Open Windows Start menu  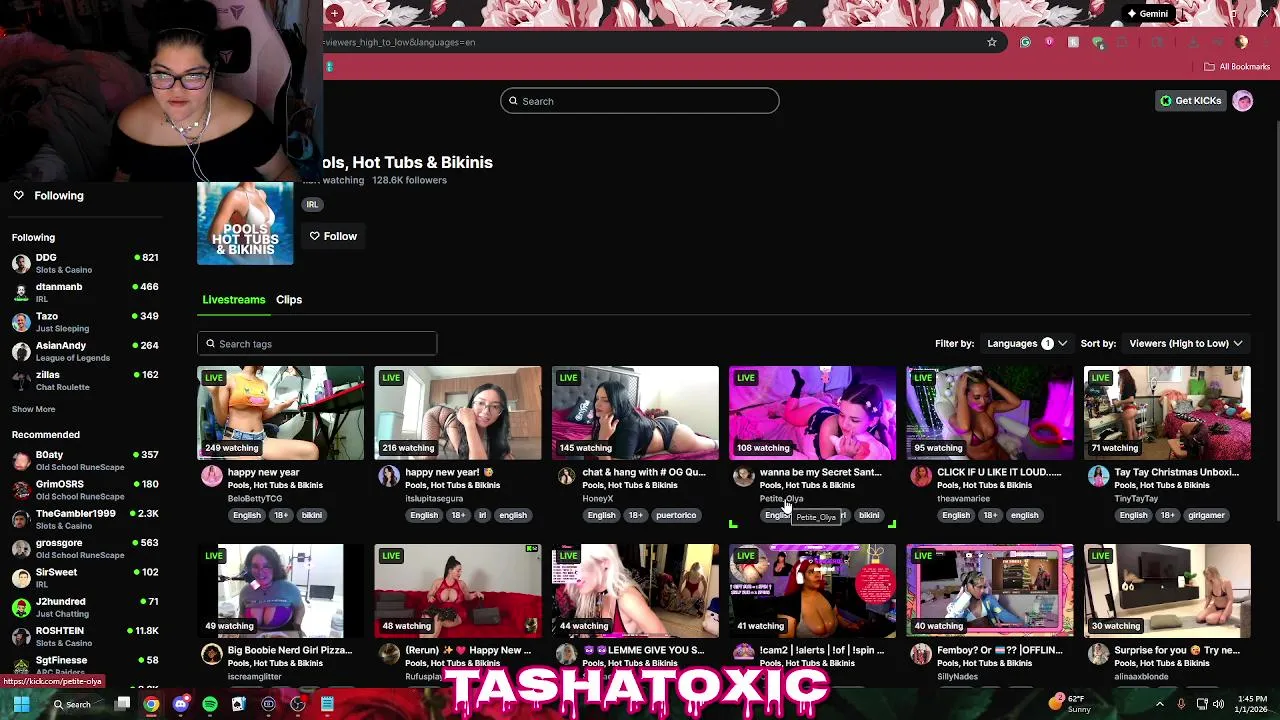(x=20, y=704)
